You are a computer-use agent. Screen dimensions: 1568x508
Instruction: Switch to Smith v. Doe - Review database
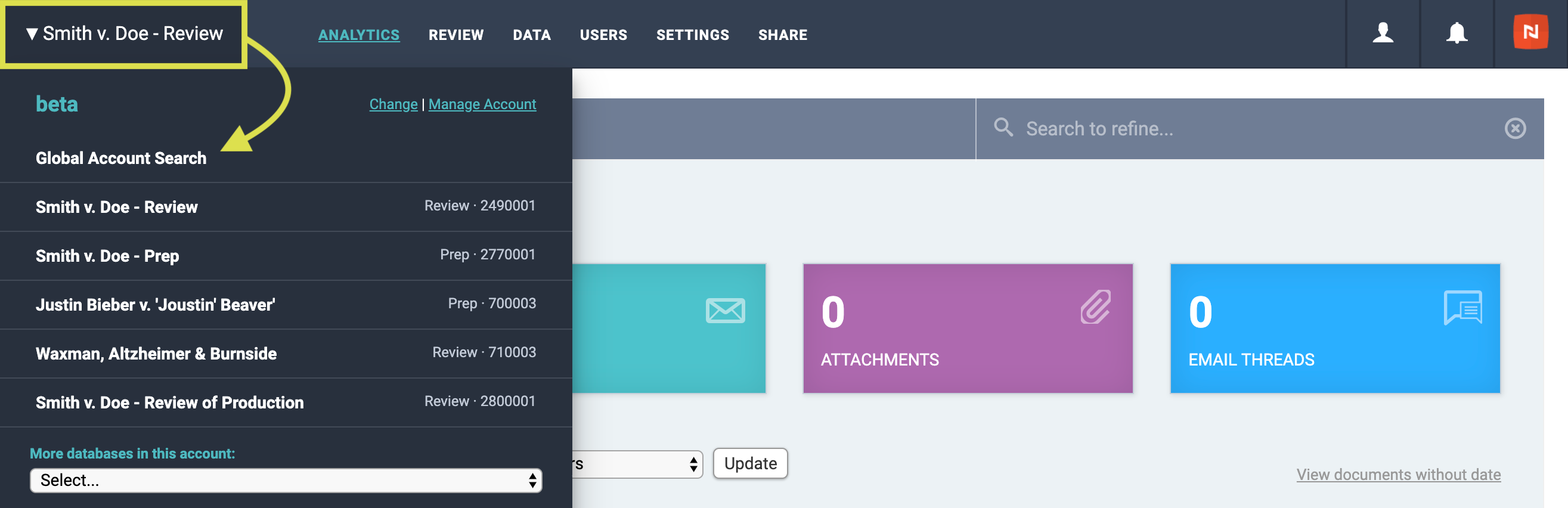coord(286,207)
